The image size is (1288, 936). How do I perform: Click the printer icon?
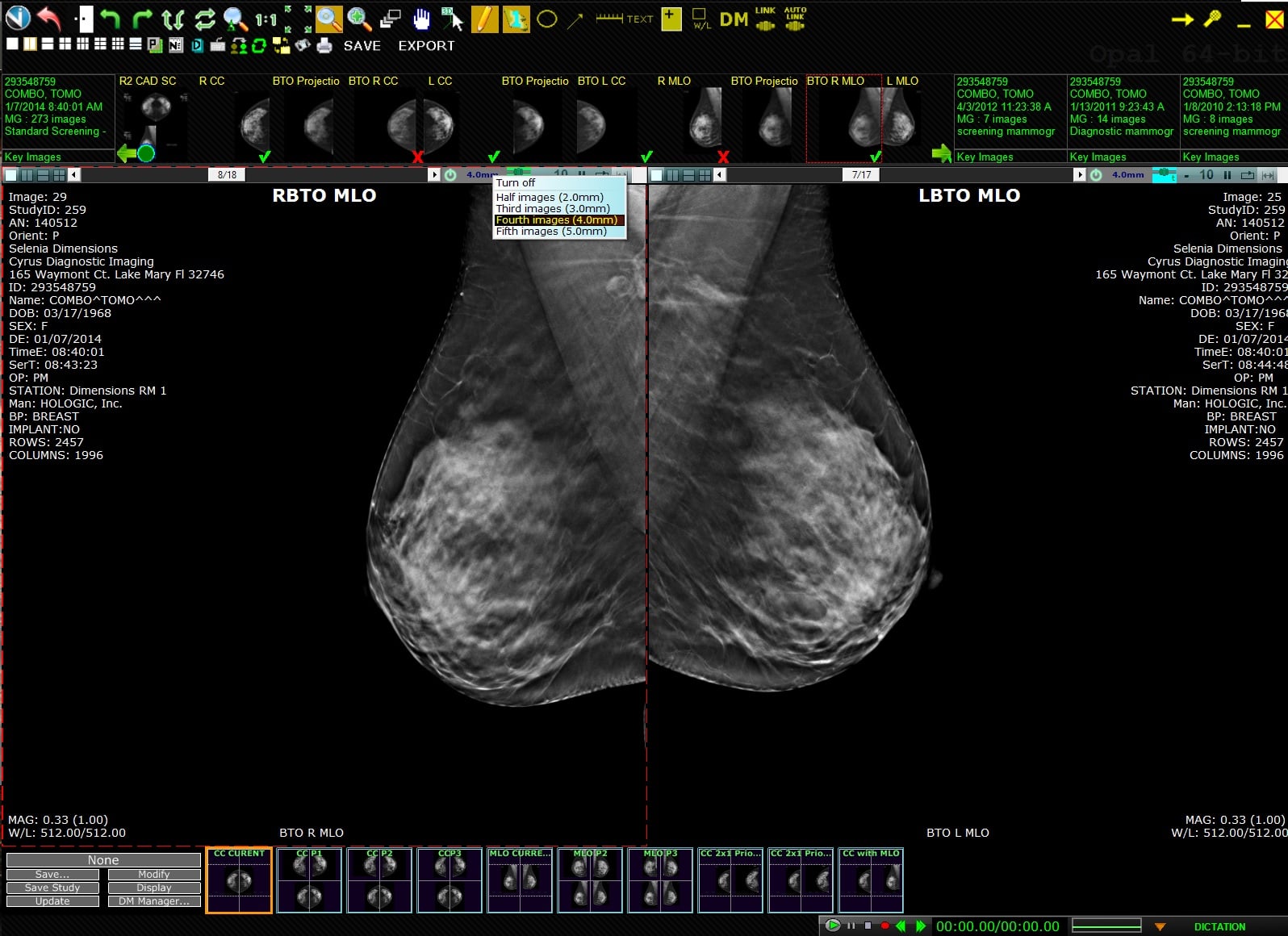(x=324, y=46)
